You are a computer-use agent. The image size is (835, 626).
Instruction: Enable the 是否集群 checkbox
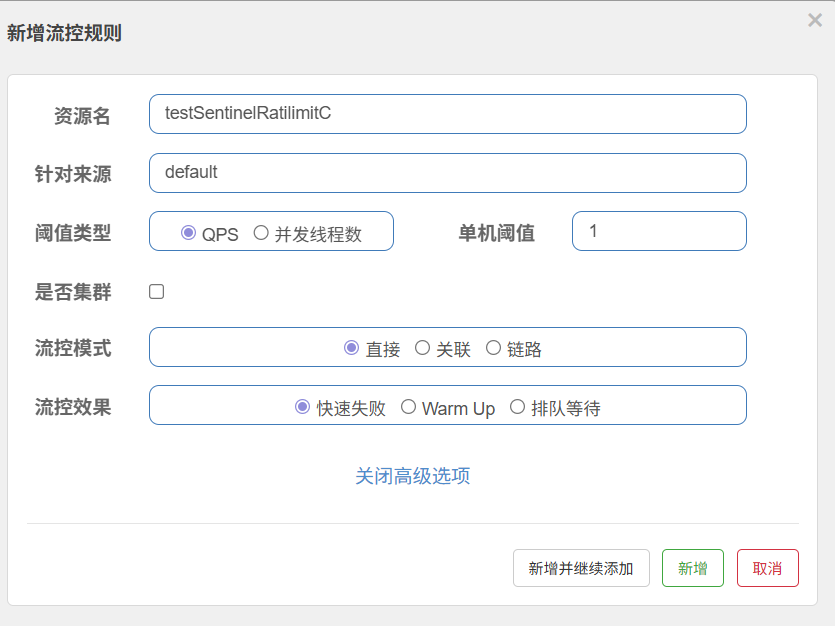coord(157,292)
